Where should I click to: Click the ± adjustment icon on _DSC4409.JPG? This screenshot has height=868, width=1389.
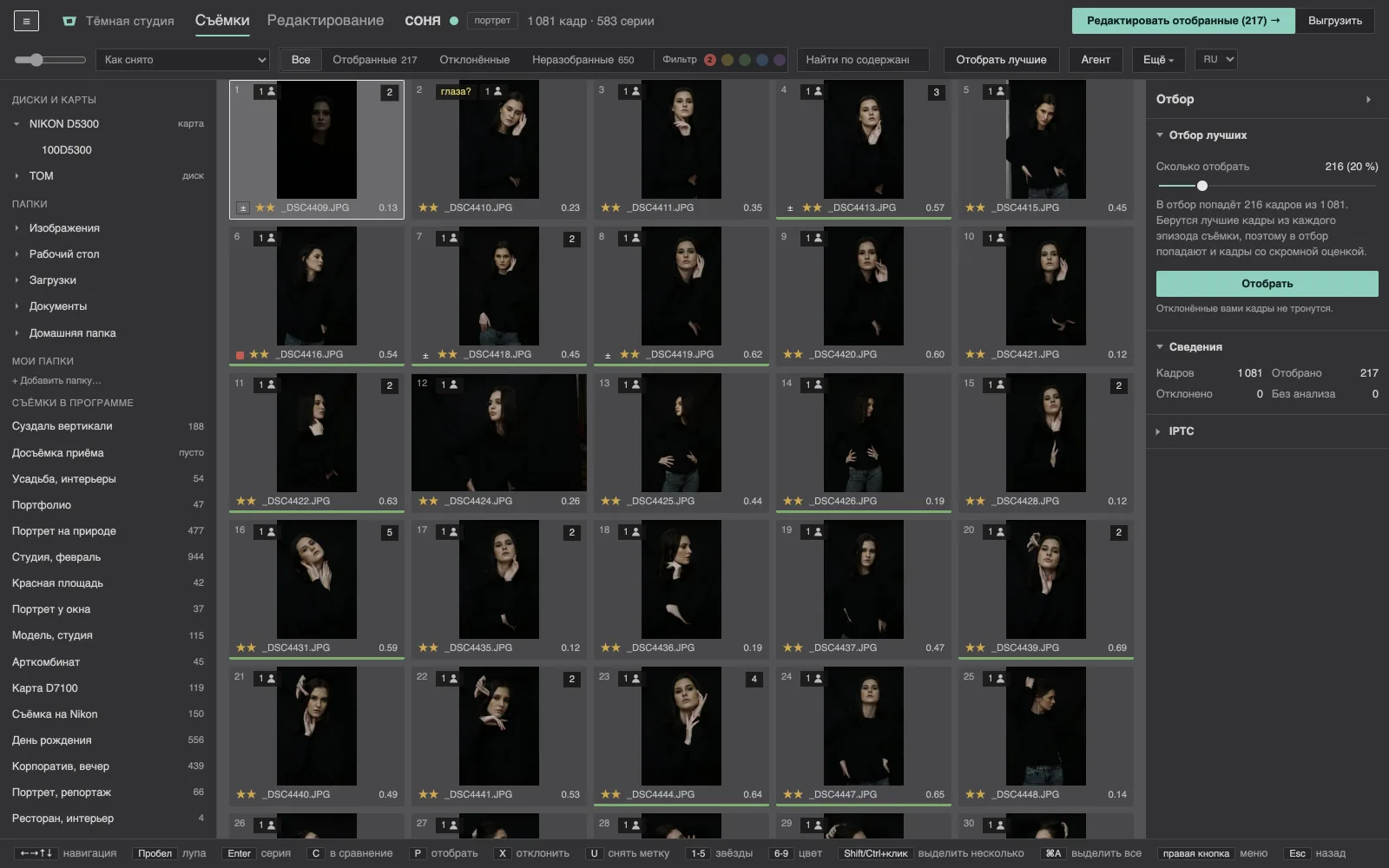click(x=243, y=208)
